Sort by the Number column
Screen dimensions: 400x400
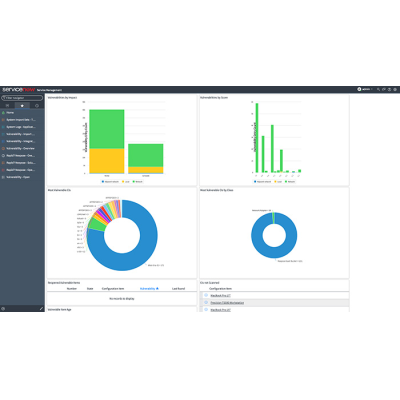72,289
